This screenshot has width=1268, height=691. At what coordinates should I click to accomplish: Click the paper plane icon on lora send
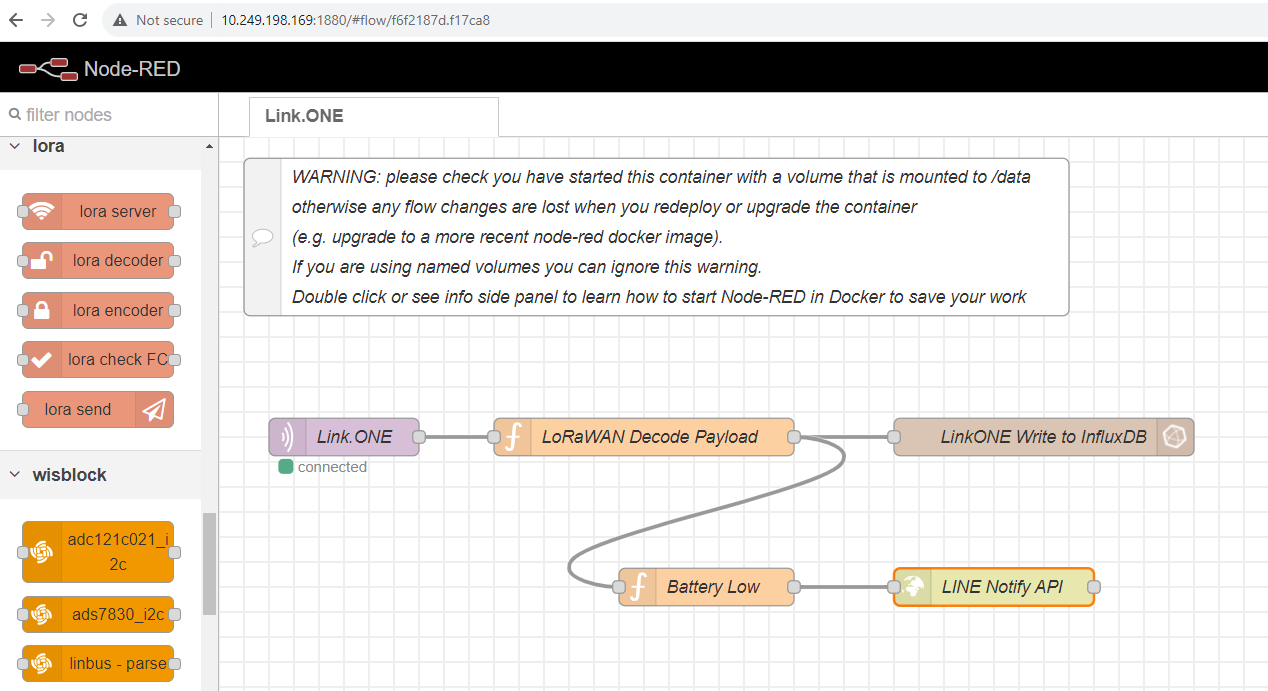pyautogui.click(x=154, y=410)
